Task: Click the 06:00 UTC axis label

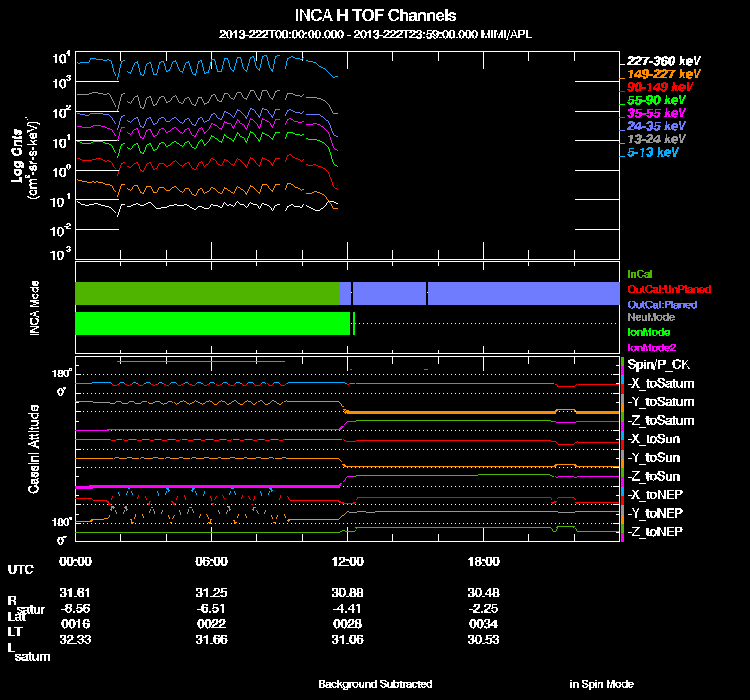Action: tap(211, 561)
